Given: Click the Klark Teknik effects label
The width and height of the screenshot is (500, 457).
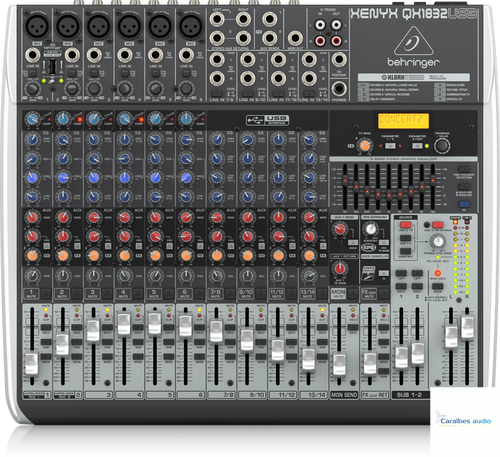Looking at the screenshot, I should (x=414, y=77).
